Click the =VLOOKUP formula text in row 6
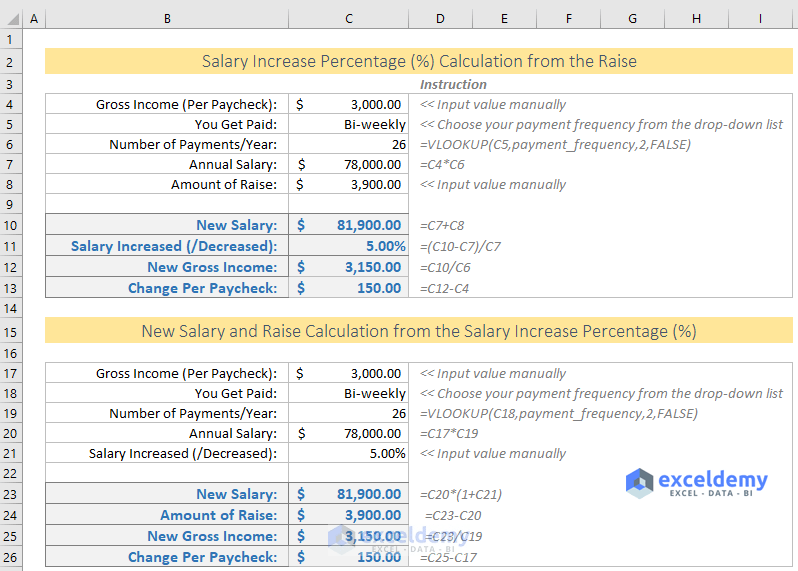 click(555, 145)
